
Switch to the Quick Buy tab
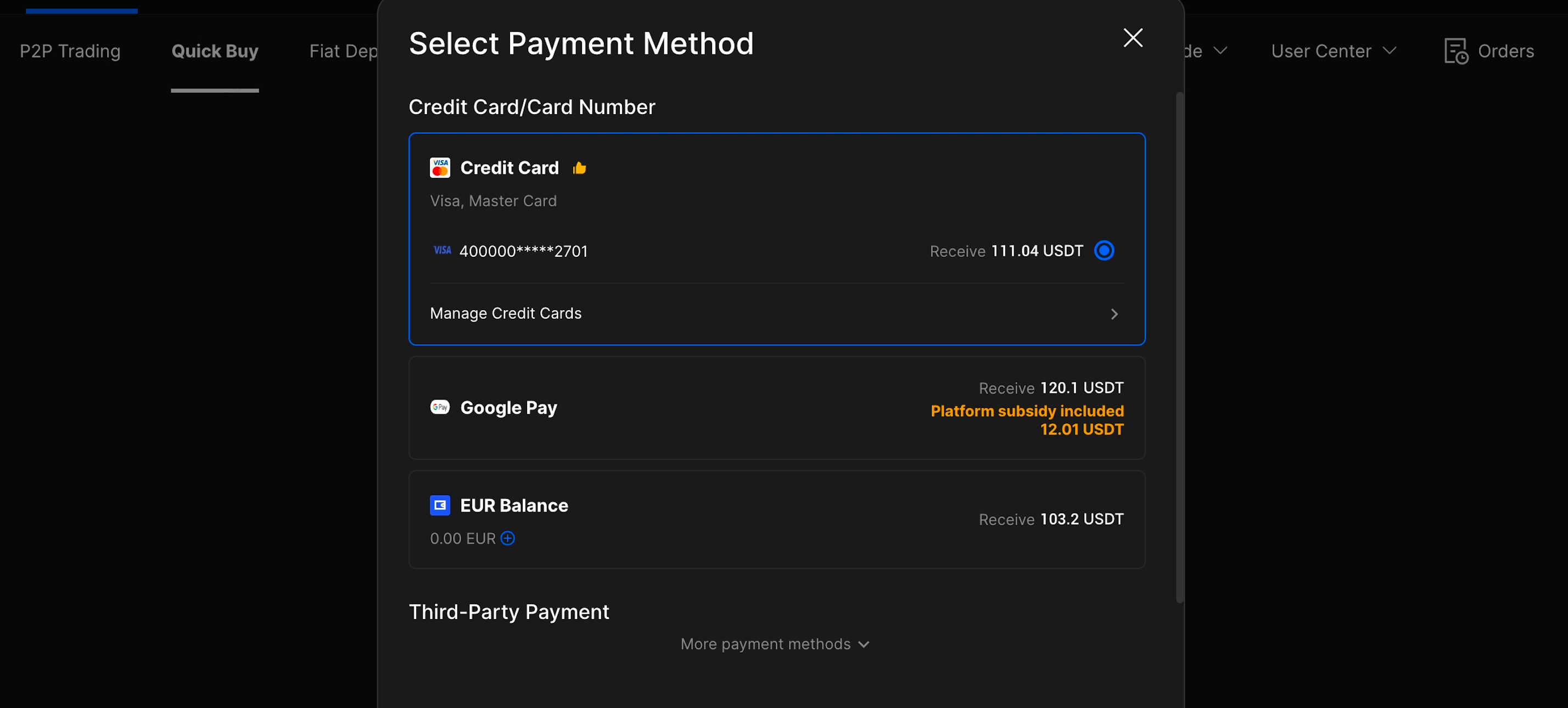[215, 51]
